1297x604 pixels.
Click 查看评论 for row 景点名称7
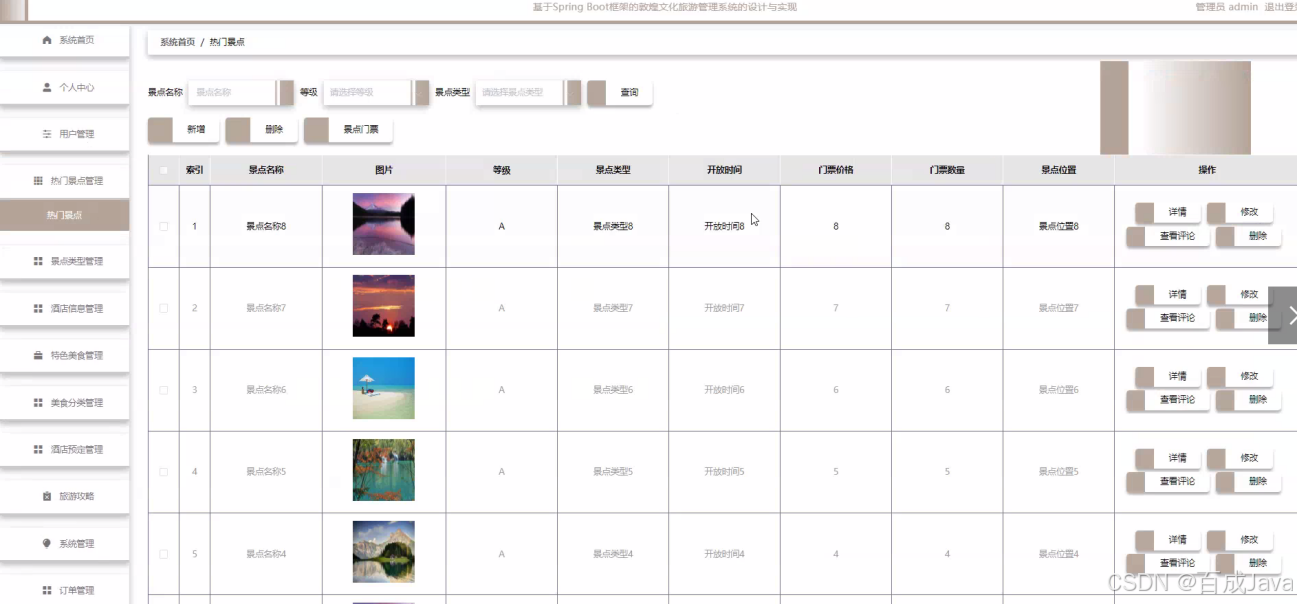[x=1167, y=318]
